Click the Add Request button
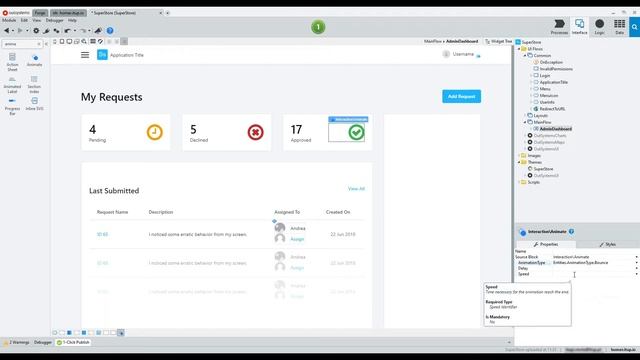 point(461,96)
